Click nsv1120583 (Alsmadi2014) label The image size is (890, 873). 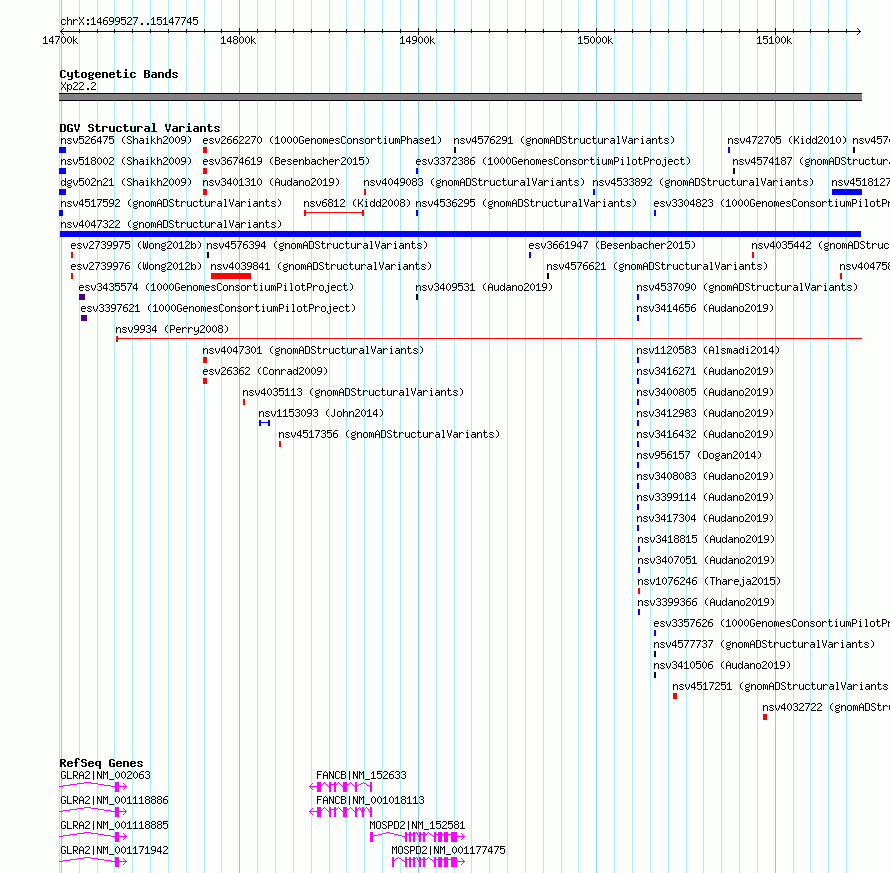[x=708, y=350]
